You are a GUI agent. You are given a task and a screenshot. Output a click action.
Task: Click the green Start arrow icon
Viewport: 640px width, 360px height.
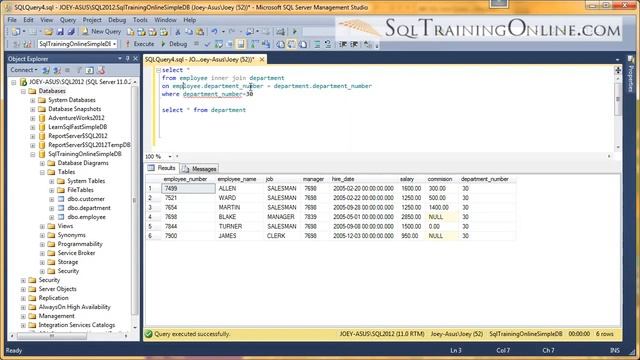295,31
